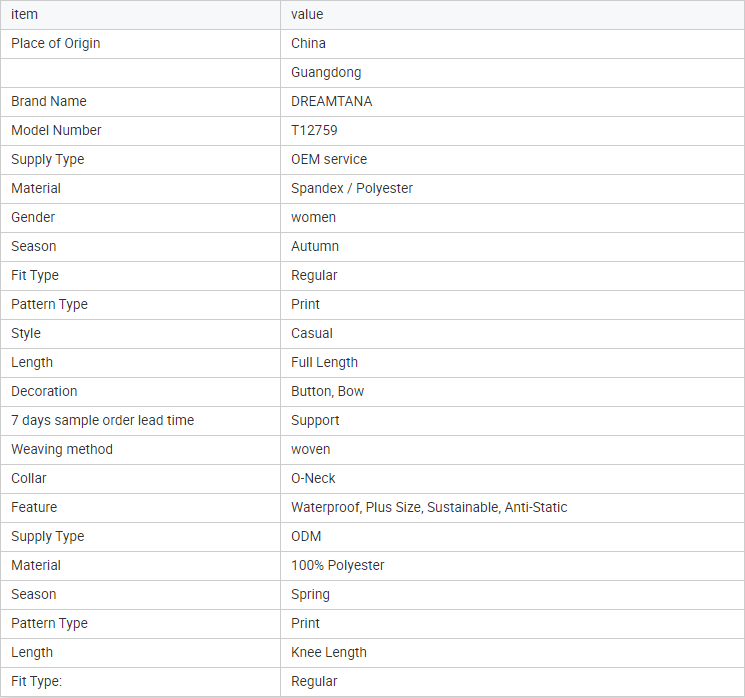Viewport: 745px width, 698px height.
Task: Click the 'Button, Bow' decoration value
Action: [x=328, y=391]
